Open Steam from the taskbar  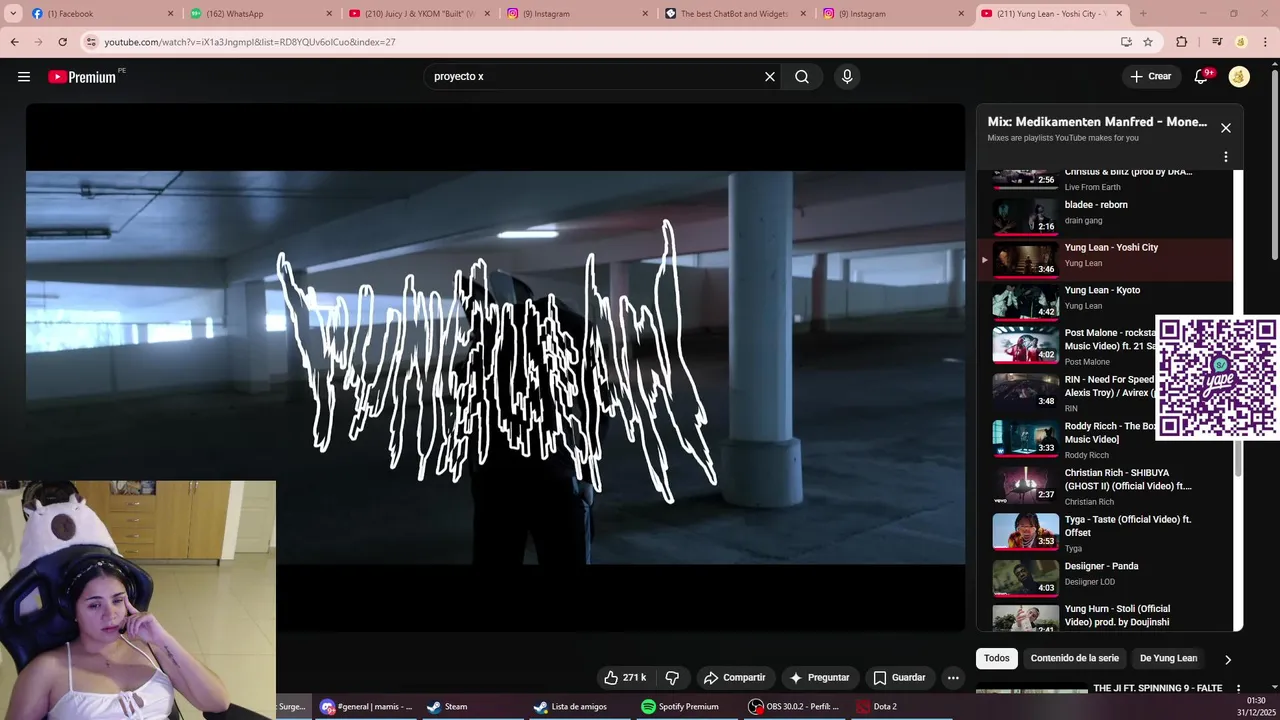pyautogui.click(x=447, y=706)
